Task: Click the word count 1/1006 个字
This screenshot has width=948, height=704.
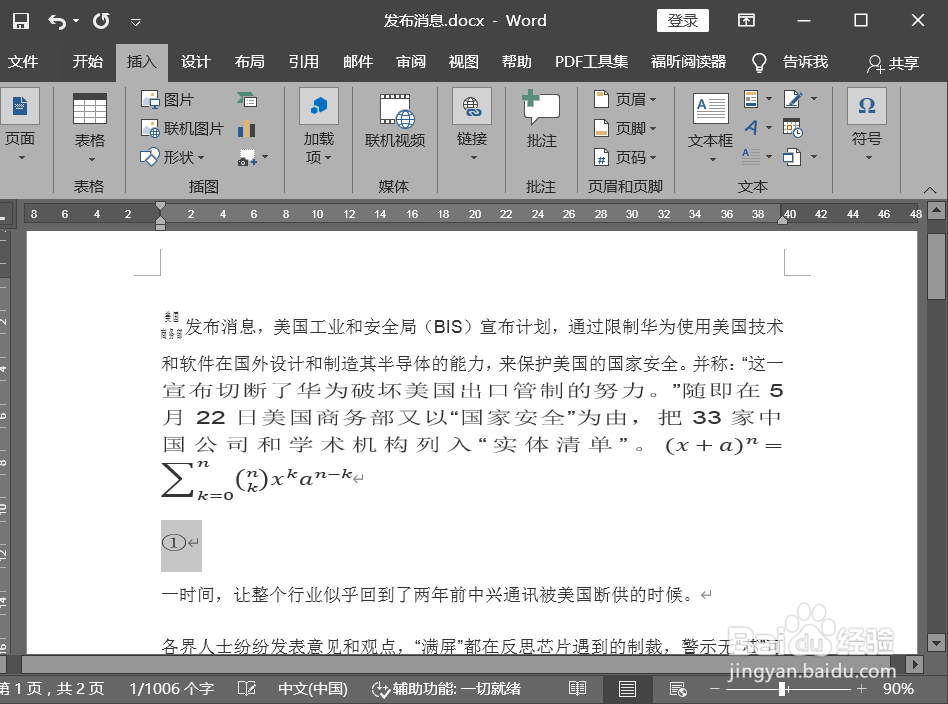Action: (172, 688)
